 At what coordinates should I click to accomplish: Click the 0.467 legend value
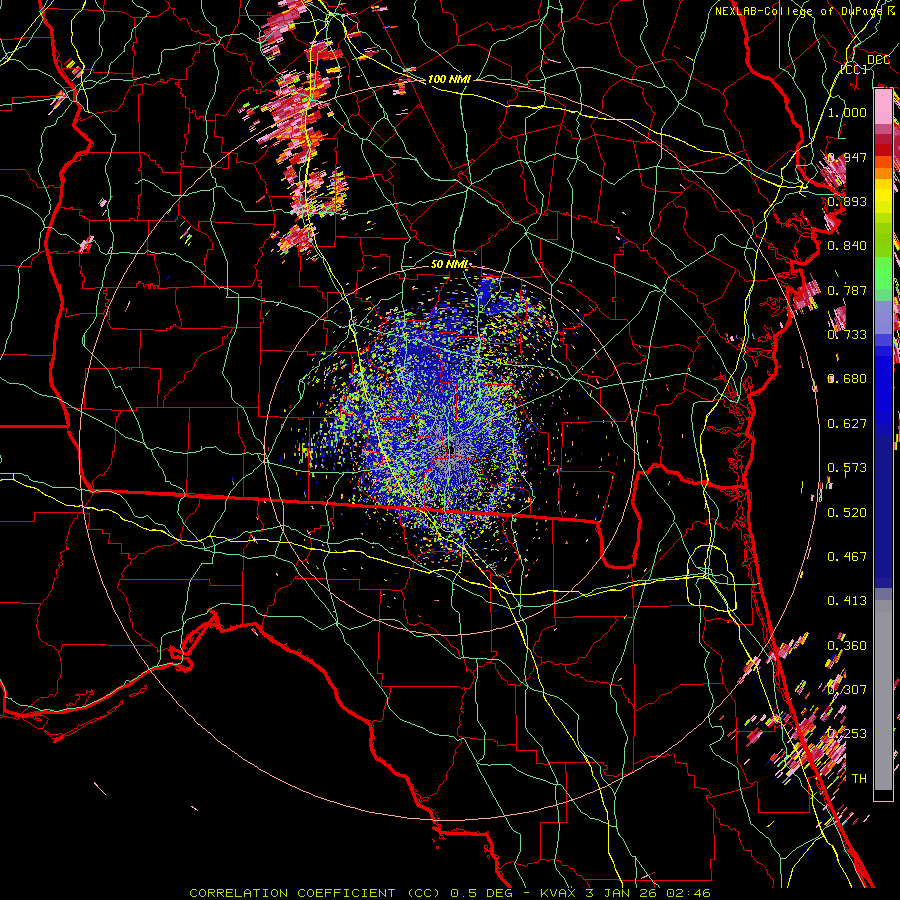[x=847, y=557]
